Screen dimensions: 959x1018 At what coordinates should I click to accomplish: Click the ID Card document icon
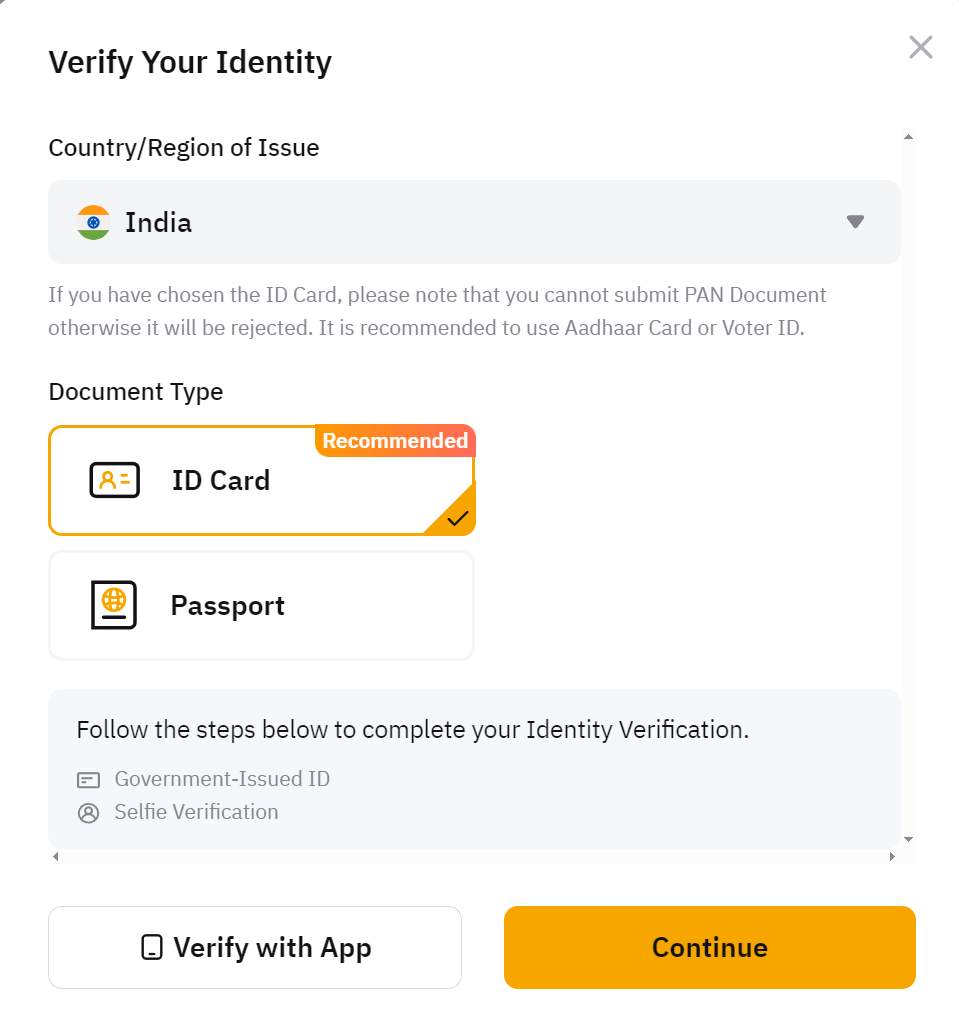click(x=114, y=480)
